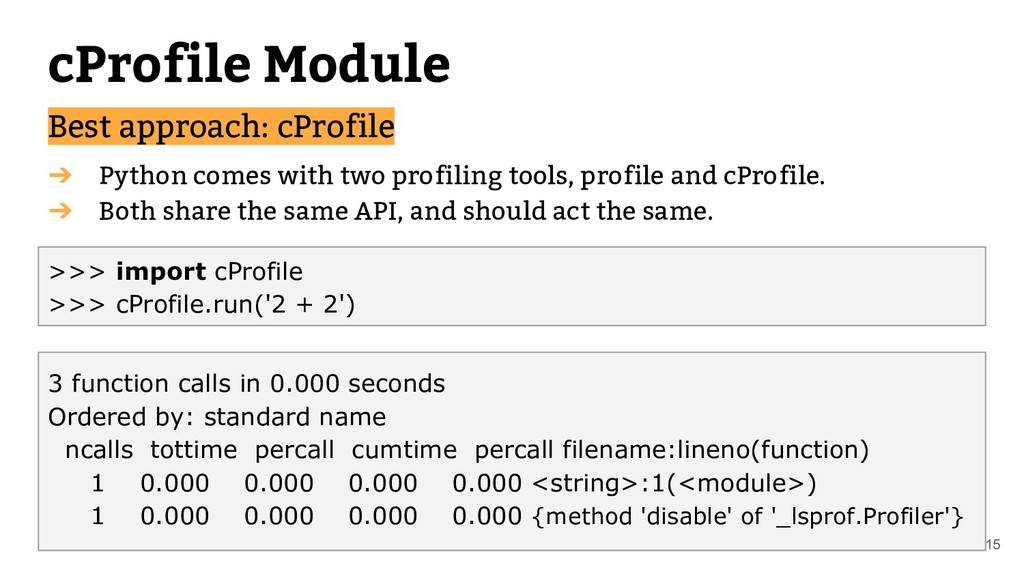Click the first orange arrow bullet

(x=60, y=175)
